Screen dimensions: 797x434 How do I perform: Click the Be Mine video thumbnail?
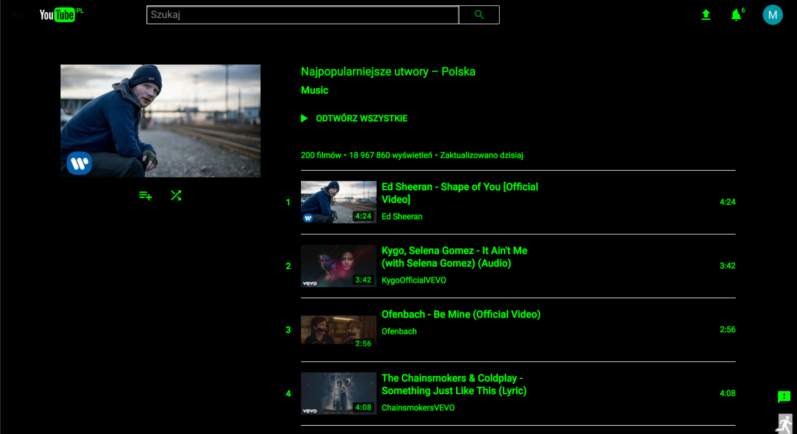(339, 330)
